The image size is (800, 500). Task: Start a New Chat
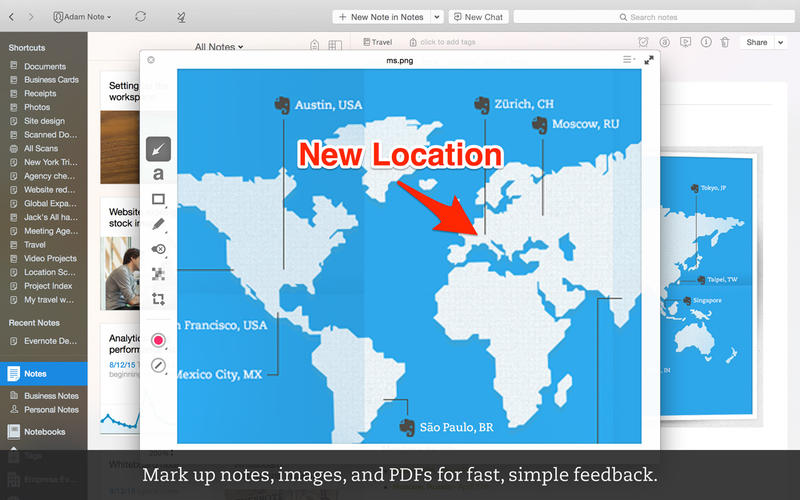tap(477, 17)
